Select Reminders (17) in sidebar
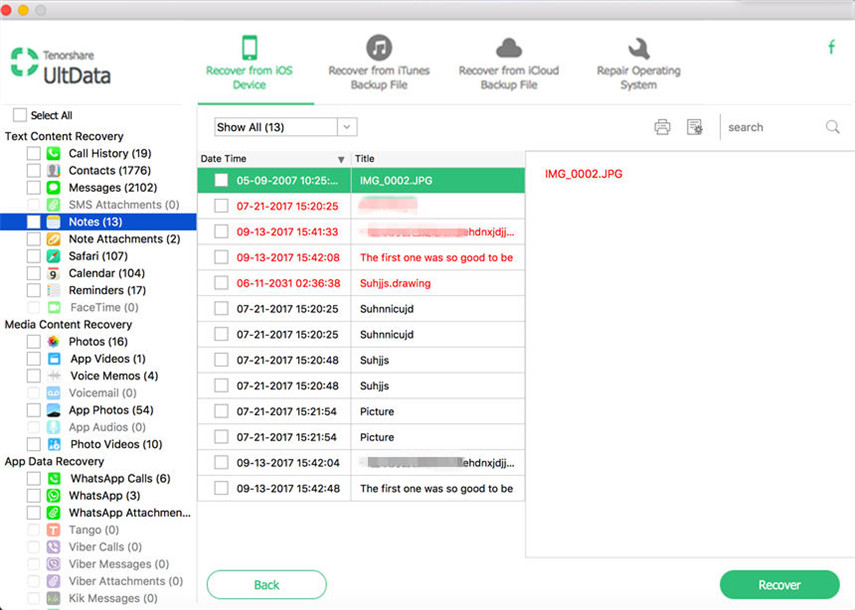Viewport: 855px width, 610px height. coord(107,291)
